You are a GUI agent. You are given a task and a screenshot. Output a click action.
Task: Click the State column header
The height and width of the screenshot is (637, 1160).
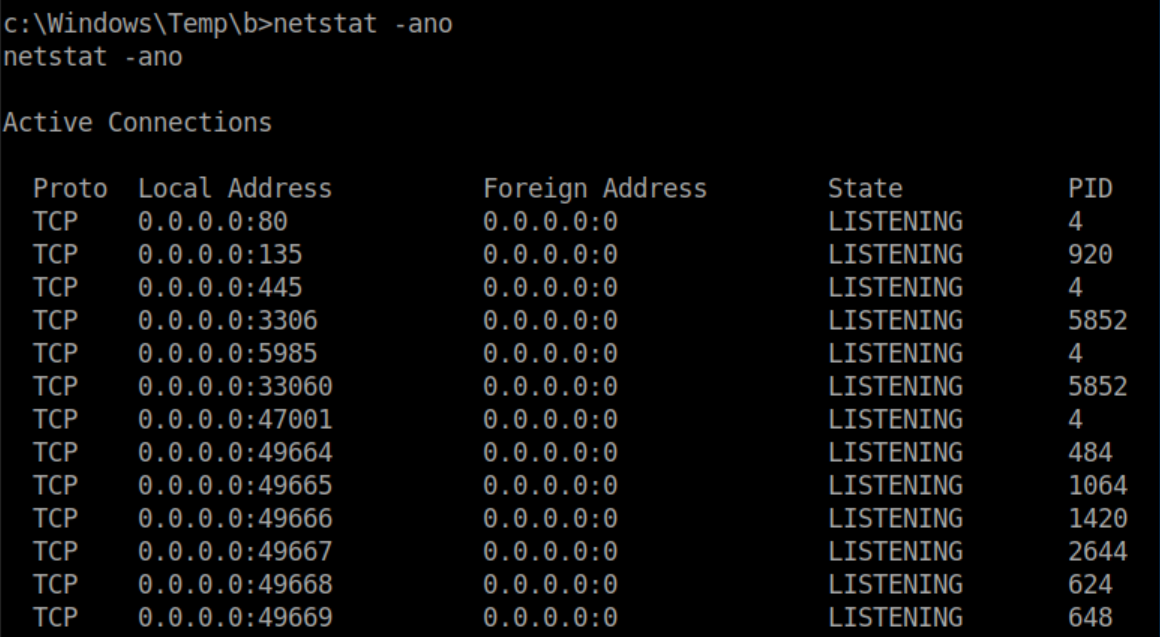coord(864,188)
